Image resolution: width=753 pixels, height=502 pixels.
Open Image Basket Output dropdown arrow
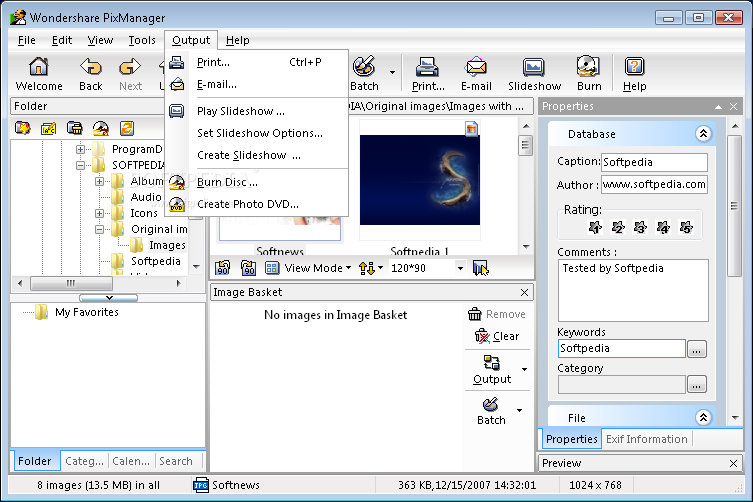click(524, 369)
